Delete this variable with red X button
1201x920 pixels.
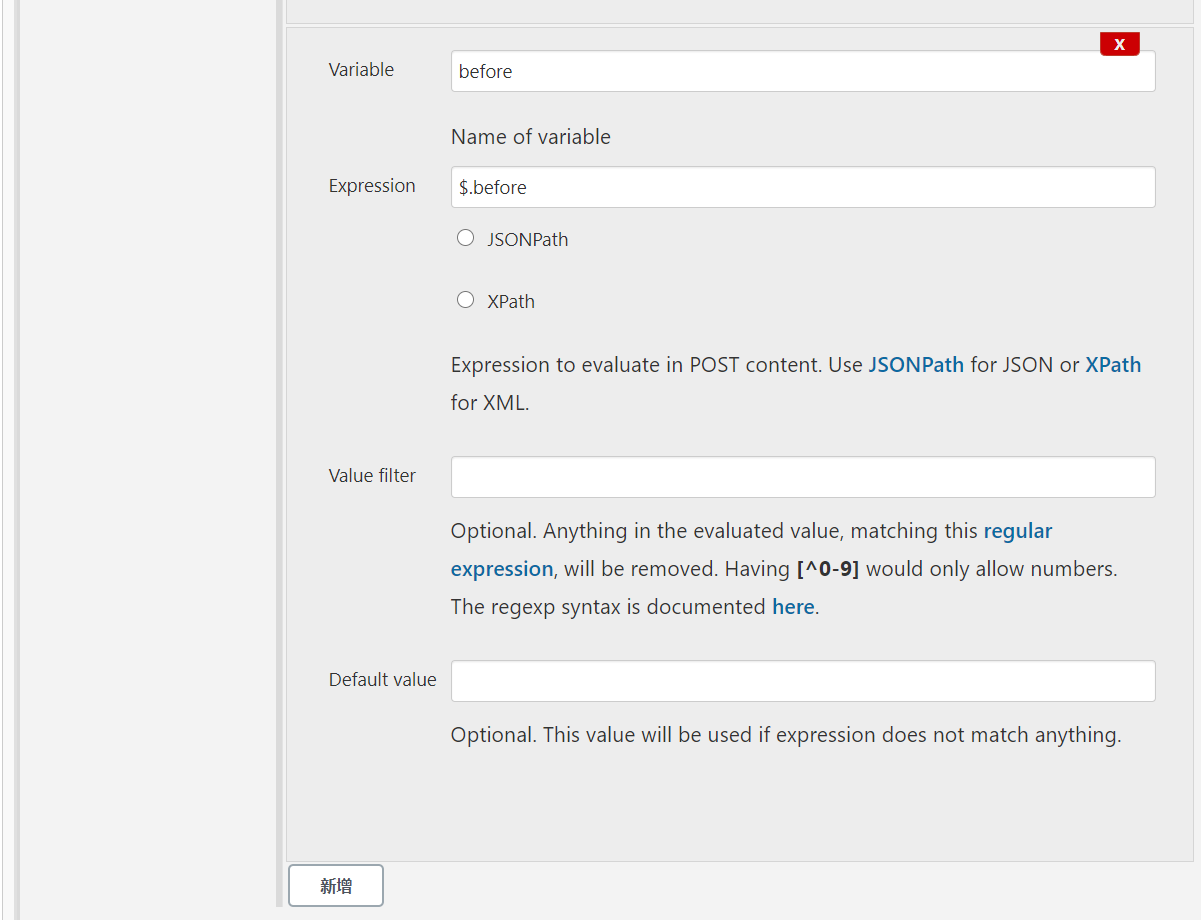tap(1119, 44)
